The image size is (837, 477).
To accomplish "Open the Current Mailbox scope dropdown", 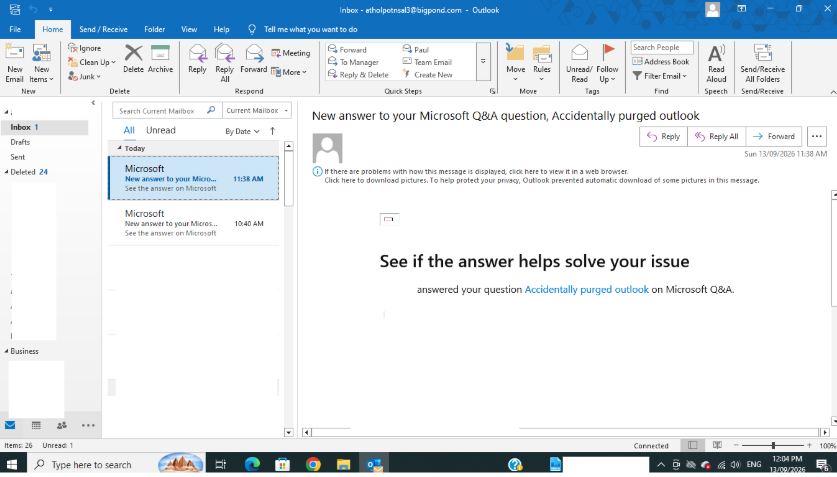I will click(x=257, y=110).
